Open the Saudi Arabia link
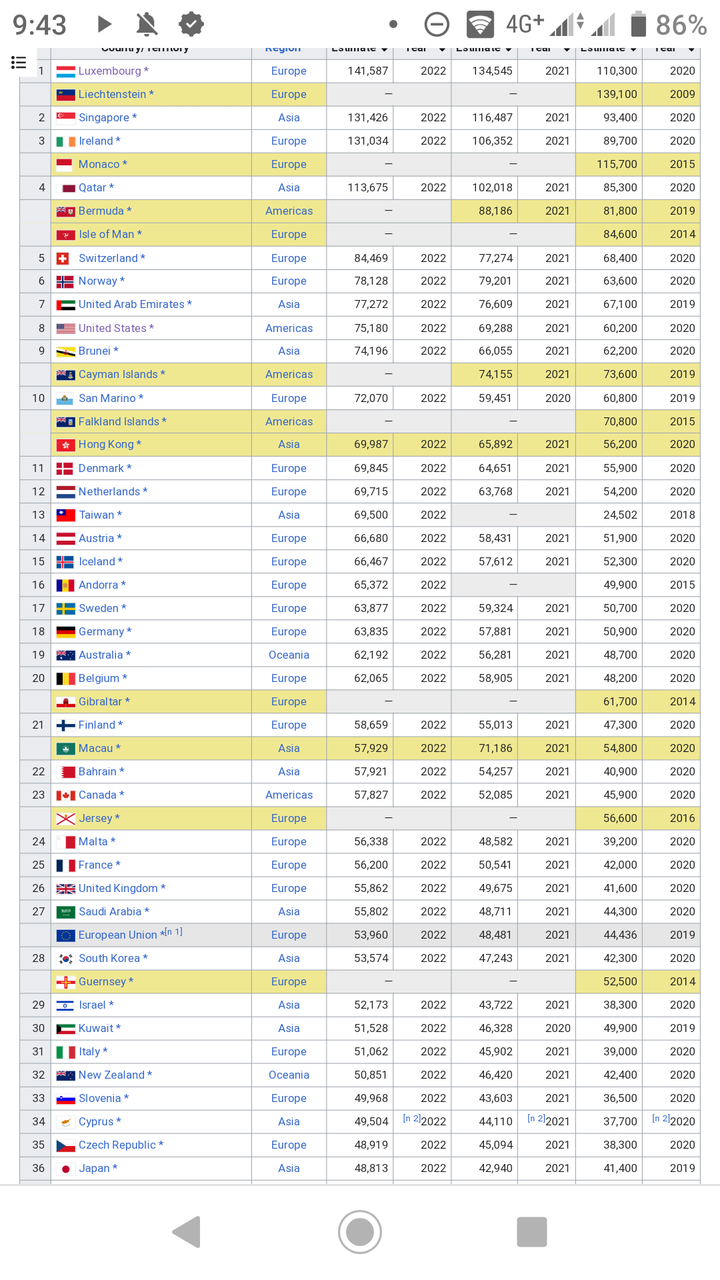This screenshot has height=1280, width=720. click(x=110, y=911)
